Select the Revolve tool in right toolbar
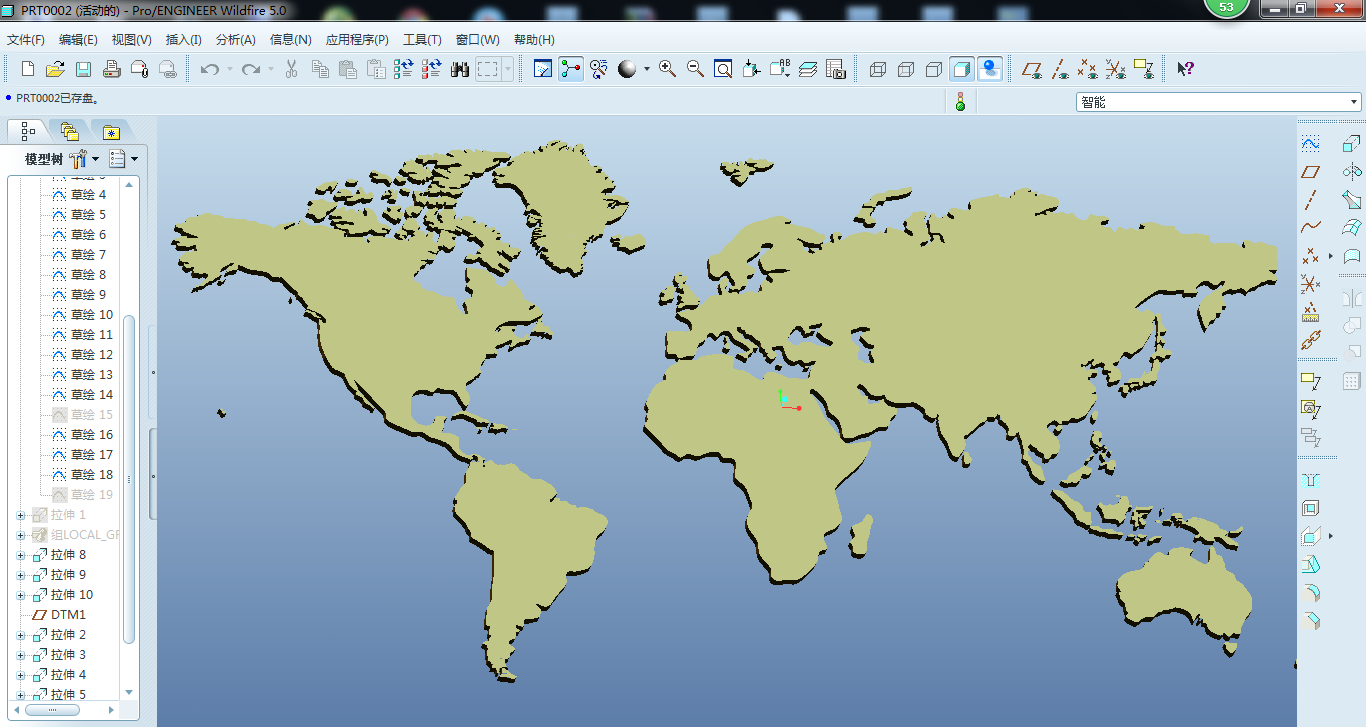 coord(1352,172)
